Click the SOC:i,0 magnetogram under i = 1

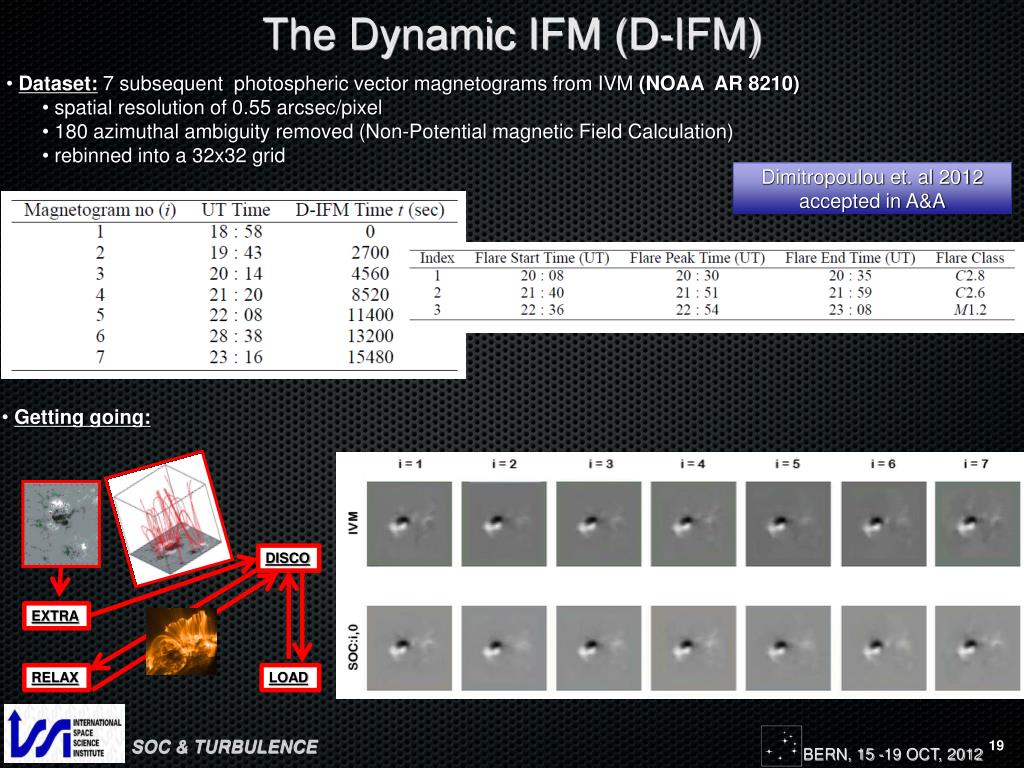pos(409,648)
